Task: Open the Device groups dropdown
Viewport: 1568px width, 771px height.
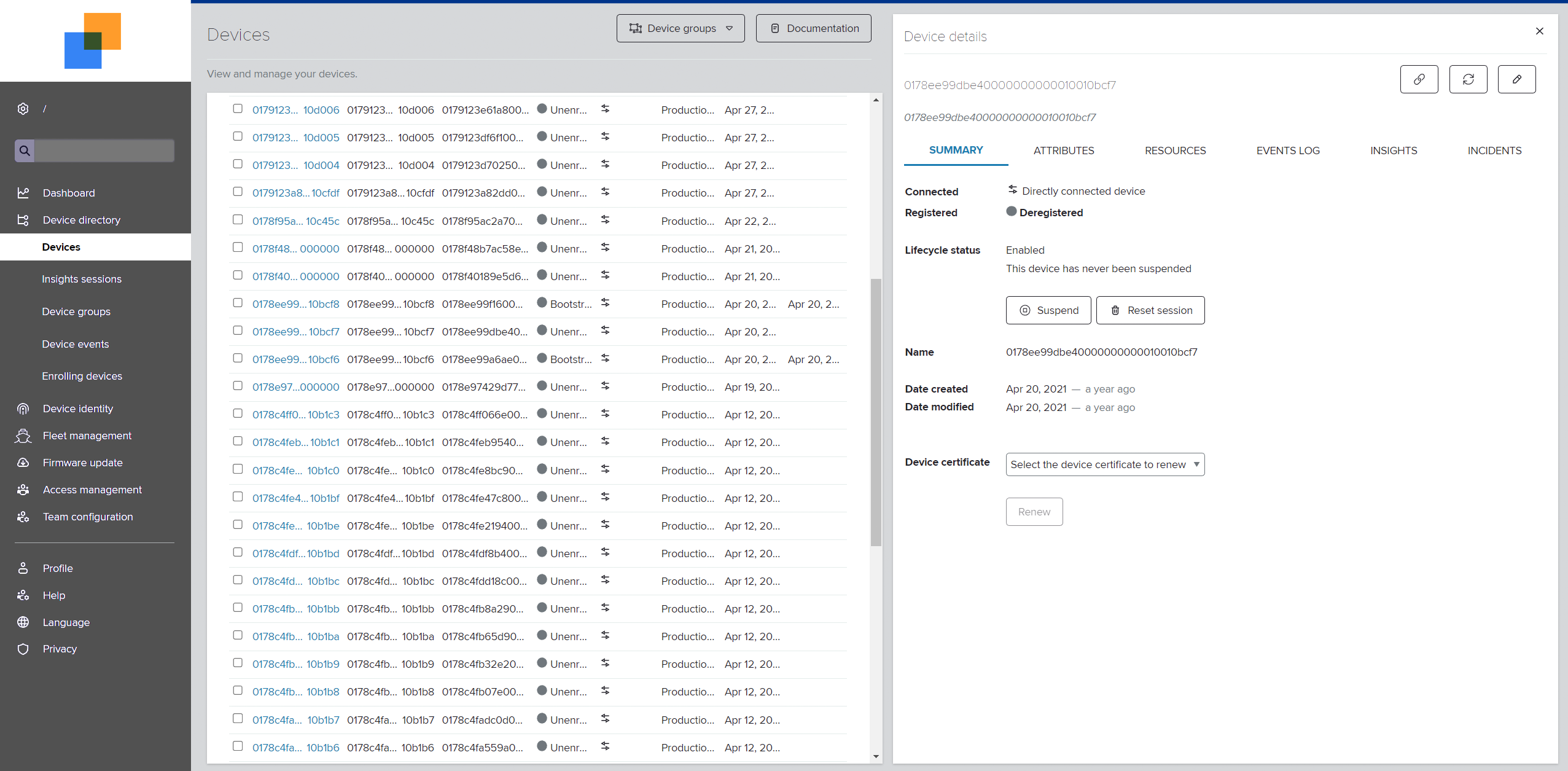Action: click(681, 28)
